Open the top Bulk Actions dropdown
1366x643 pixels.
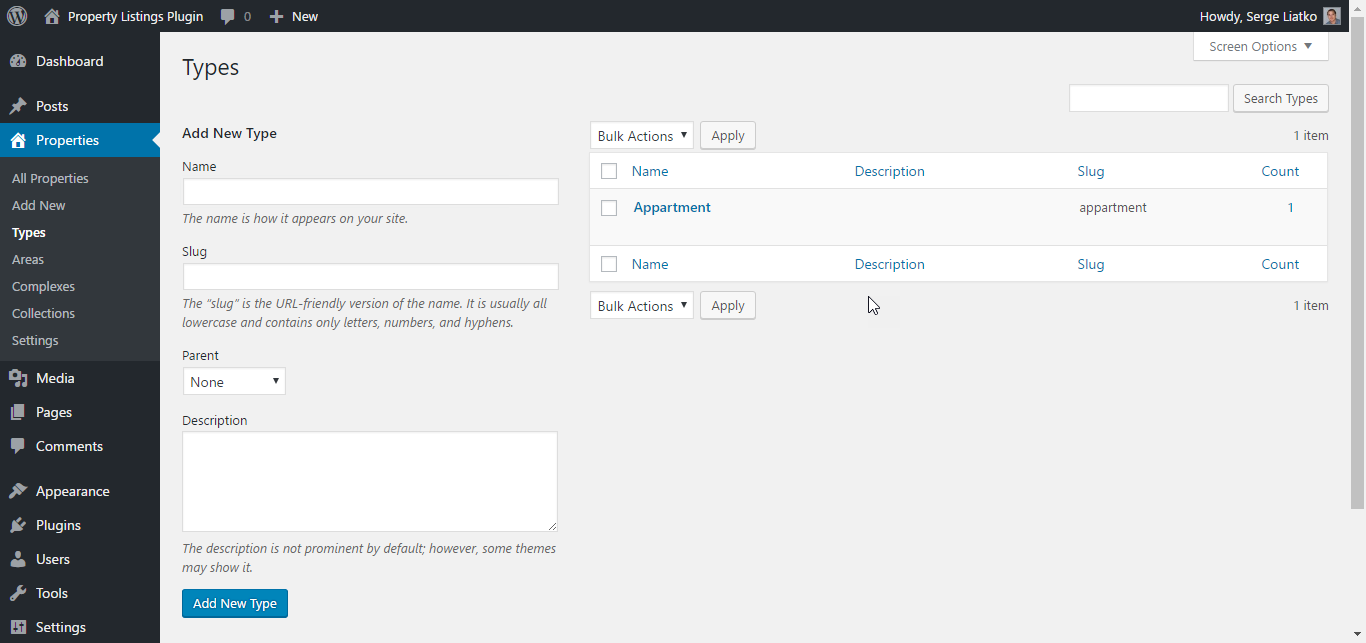[642, 136]
